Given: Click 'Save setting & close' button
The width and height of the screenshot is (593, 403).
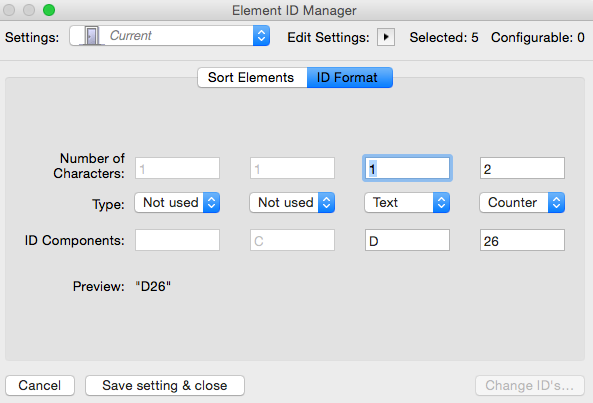Looking at the screenshot, I should click(x=165, y=386).
